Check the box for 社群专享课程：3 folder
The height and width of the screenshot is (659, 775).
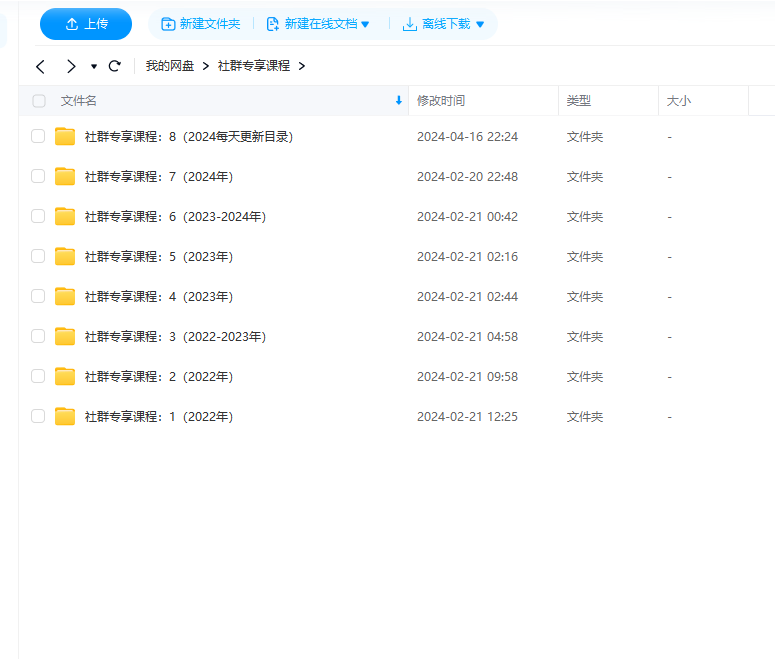[x=38, y=336]
